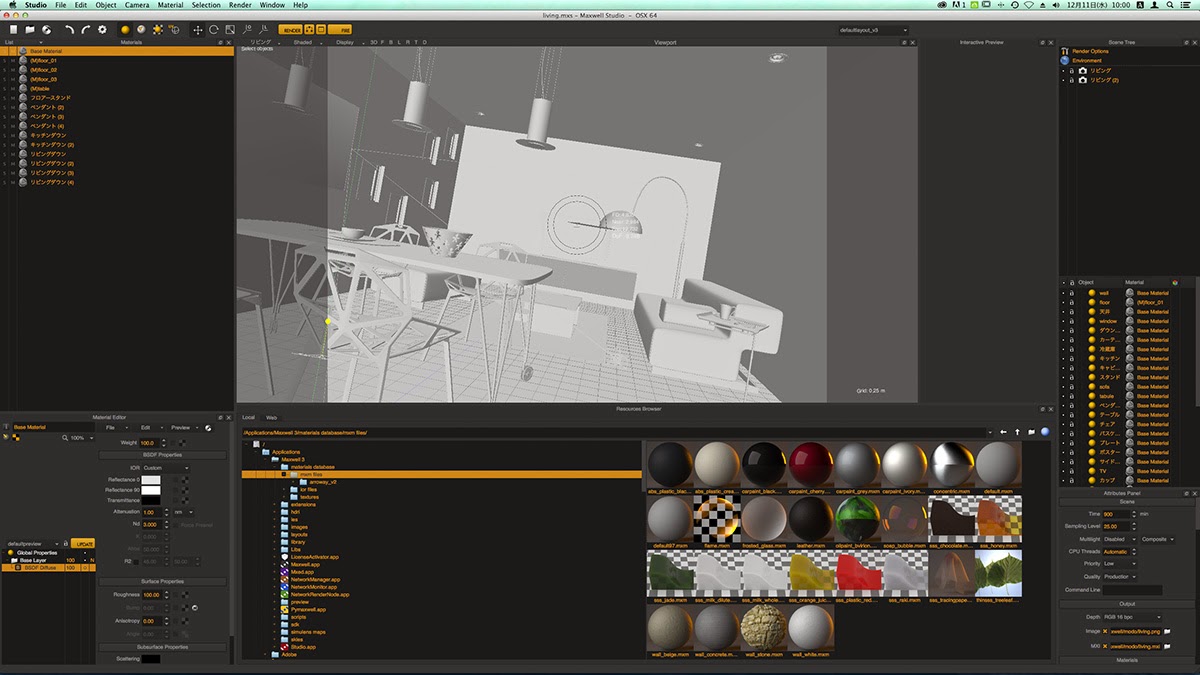This screenshot has height=675, width=1200.
Task: Click the Resources Browser back arrow icon
Action: pos(1003,432)
